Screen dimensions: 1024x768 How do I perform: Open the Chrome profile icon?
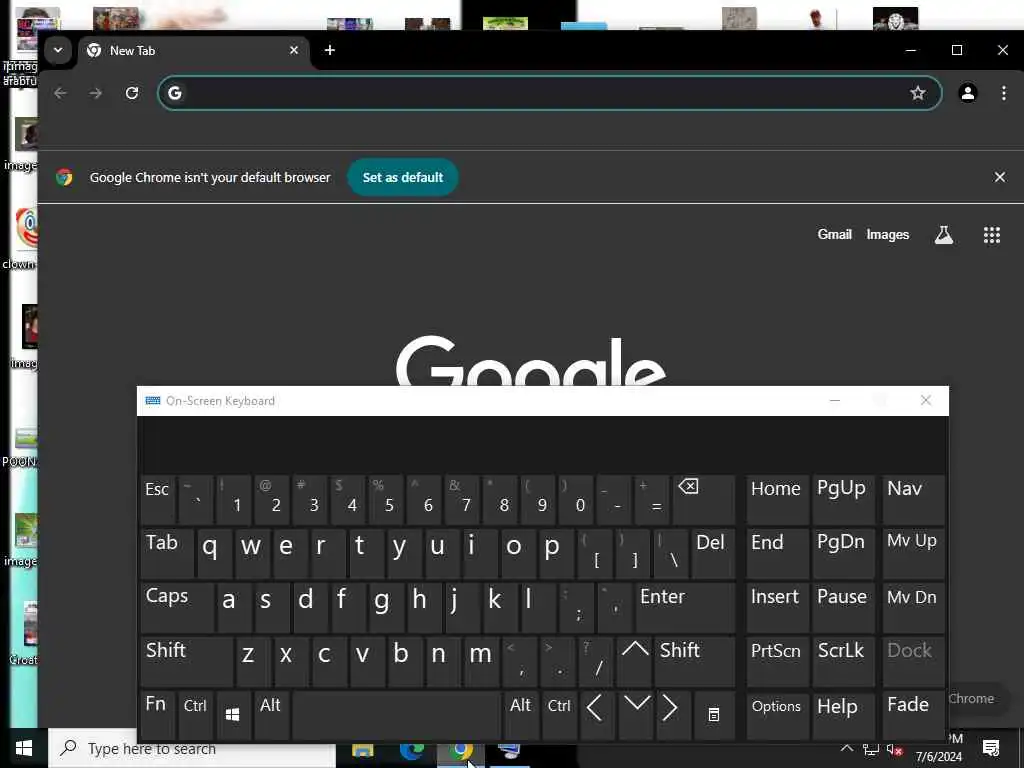point(968,93)
